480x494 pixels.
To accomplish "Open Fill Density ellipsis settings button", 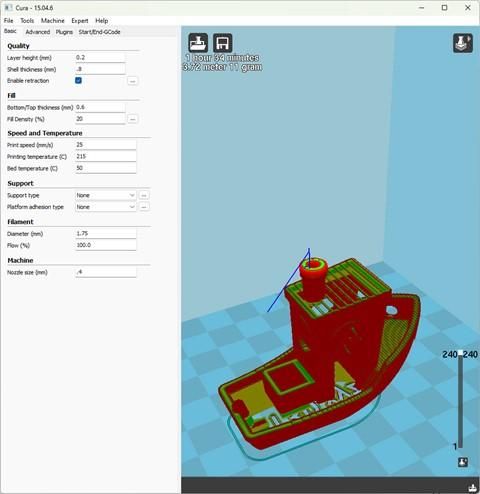I will (132, 119).
